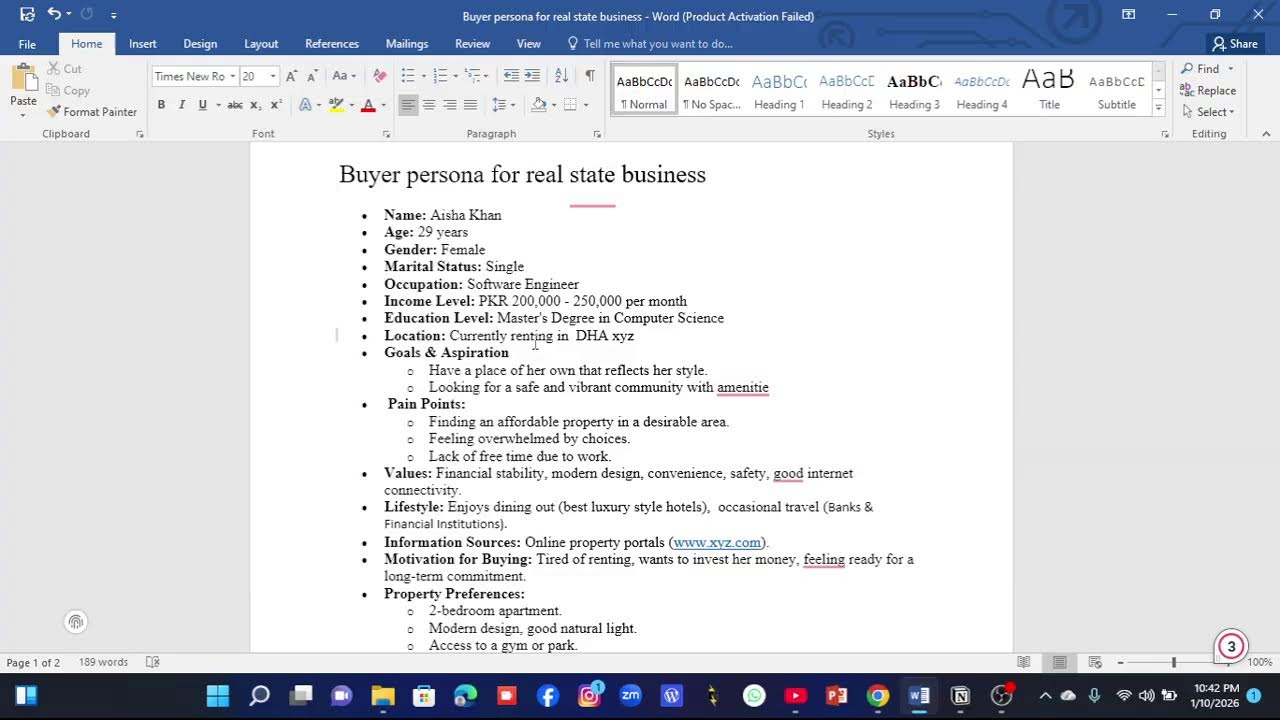
Task: Open the File menu
Action: (x=27, y=44)
